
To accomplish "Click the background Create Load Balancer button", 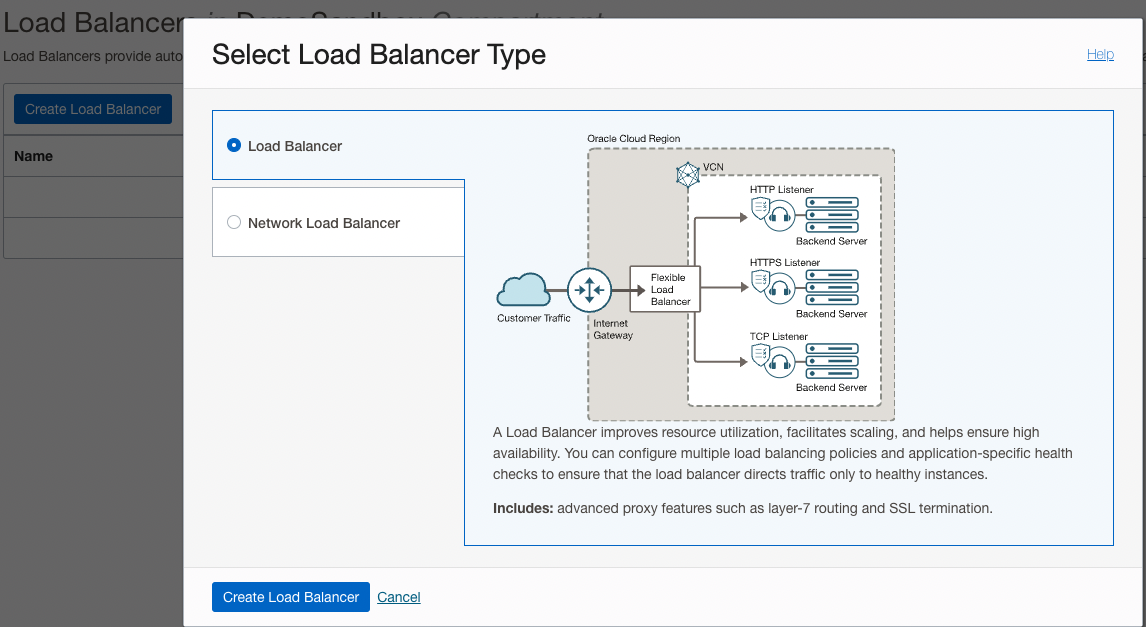I will click(92, 108).
